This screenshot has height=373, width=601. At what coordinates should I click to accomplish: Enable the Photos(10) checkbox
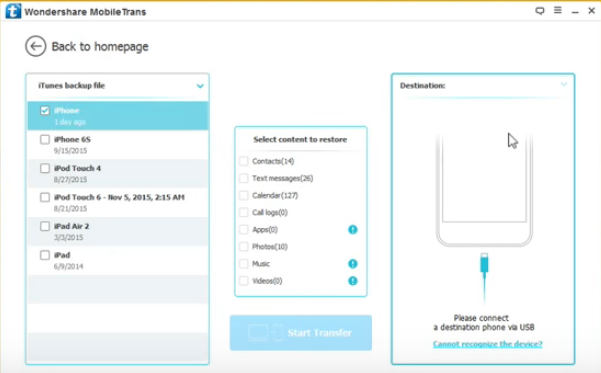click(244, 246)
